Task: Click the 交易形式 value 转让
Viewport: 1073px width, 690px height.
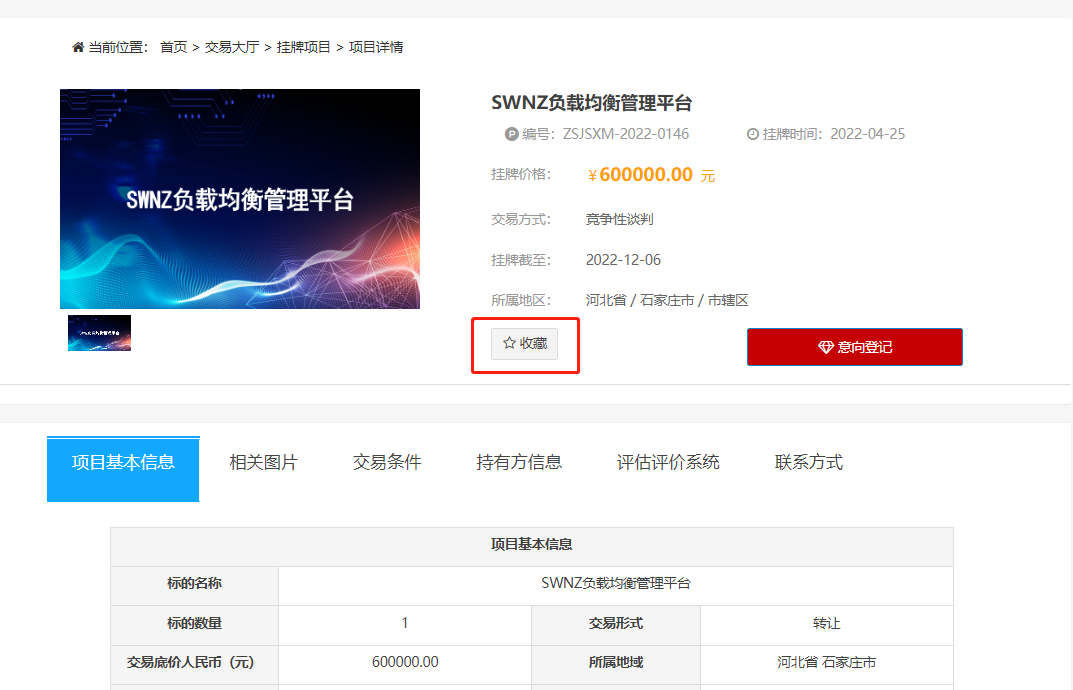Action: 827,625
